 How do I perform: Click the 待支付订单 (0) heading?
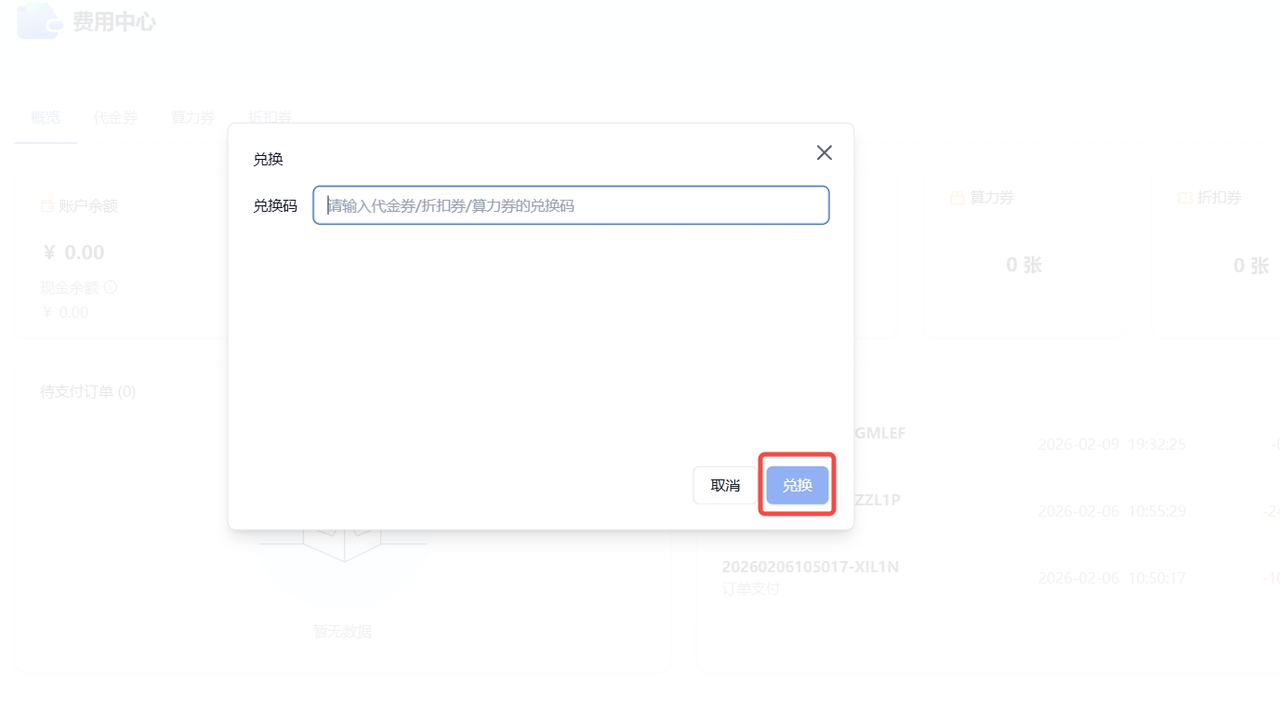pyautogui.click(x=88, y=392)
